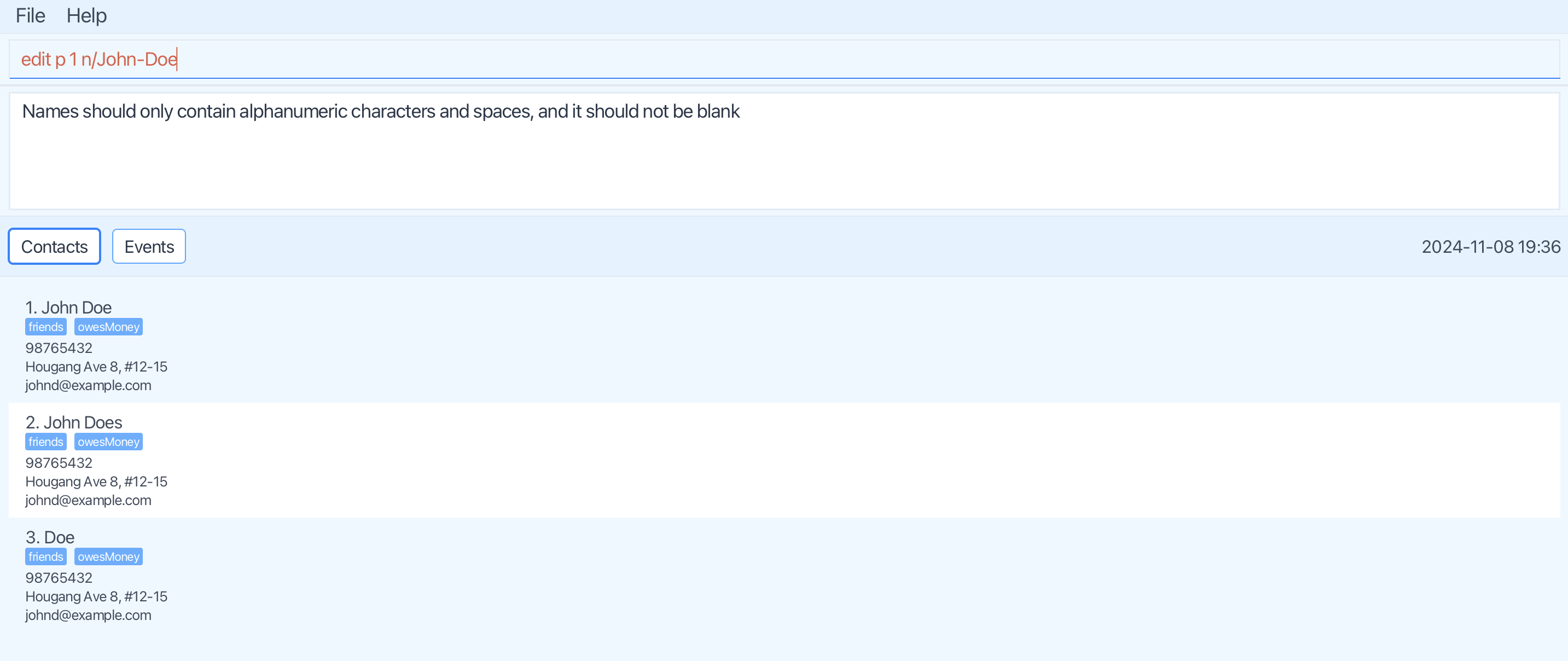Click the error message result box
The image size is (1568, 661).
click(783, 151)
